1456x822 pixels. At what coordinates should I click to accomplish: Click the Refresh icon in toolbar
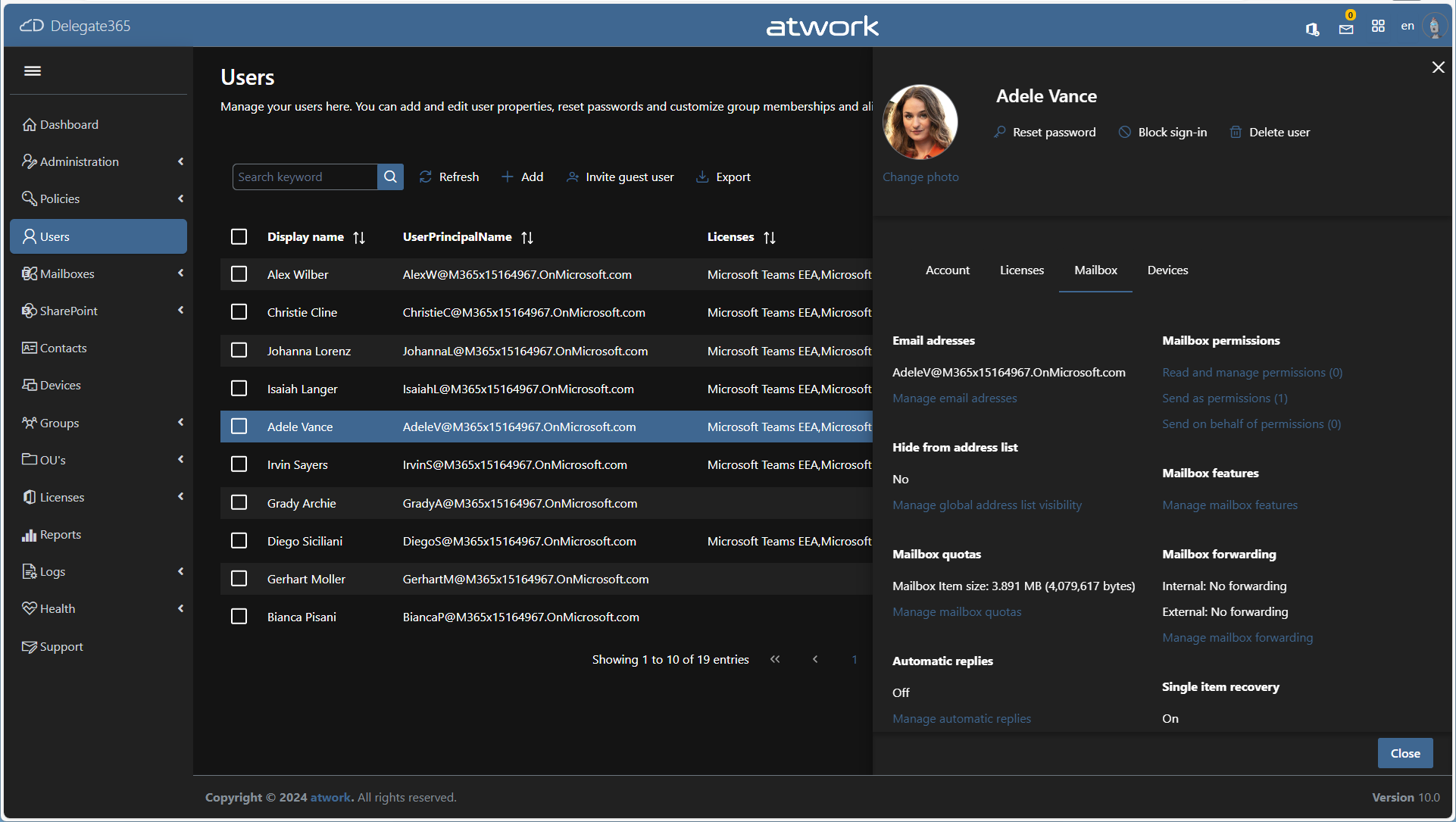(426, 177)
